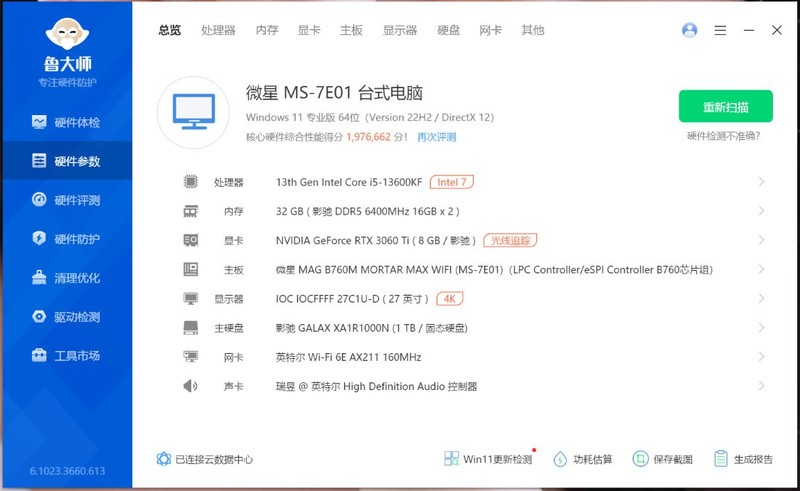
Task: Open 硬件防护 in the sidebar
Action: (x=66, y=238)
